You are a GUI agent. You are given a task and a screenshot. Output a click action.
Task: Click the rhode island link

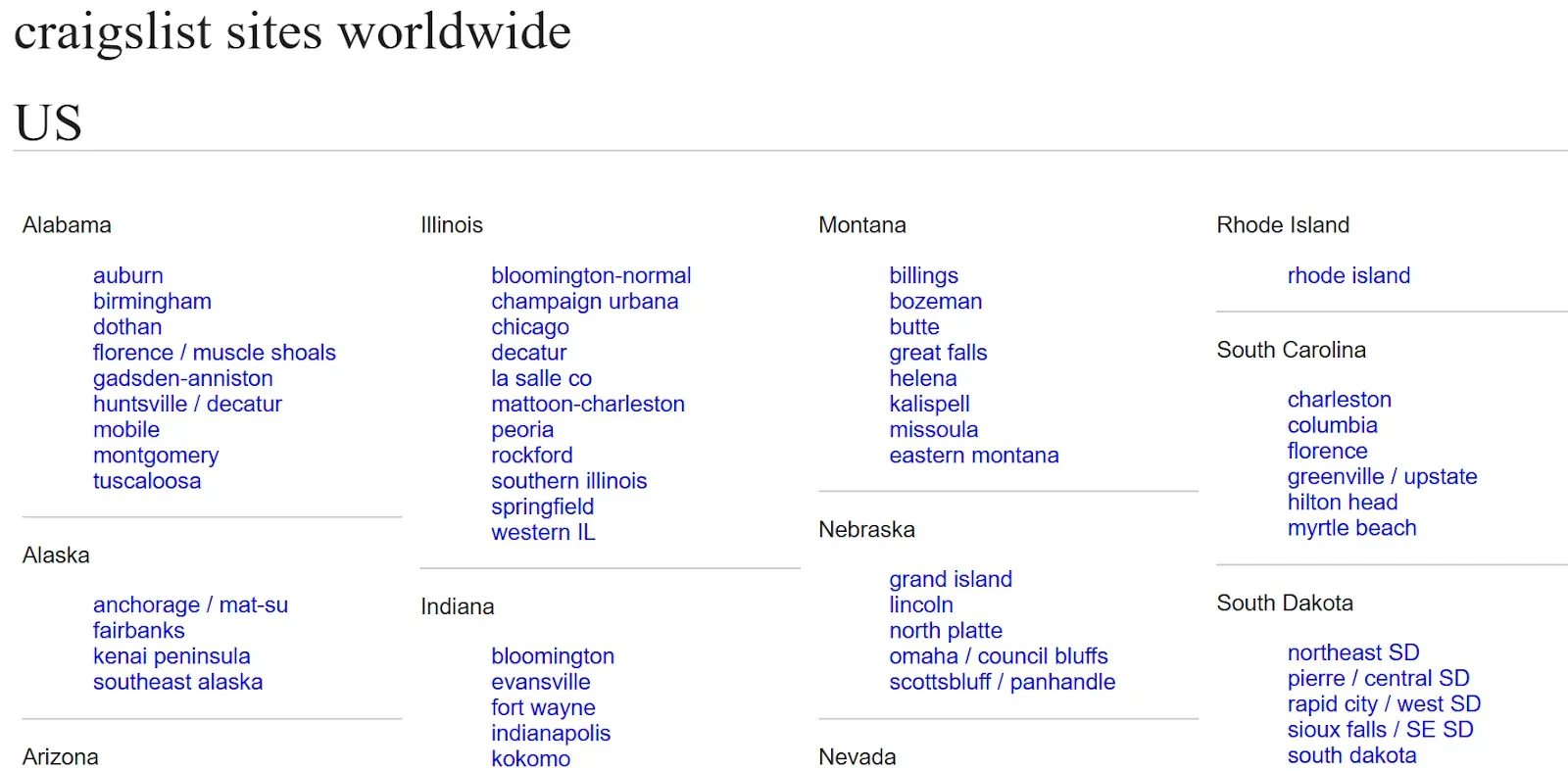tap(1348, 276)
